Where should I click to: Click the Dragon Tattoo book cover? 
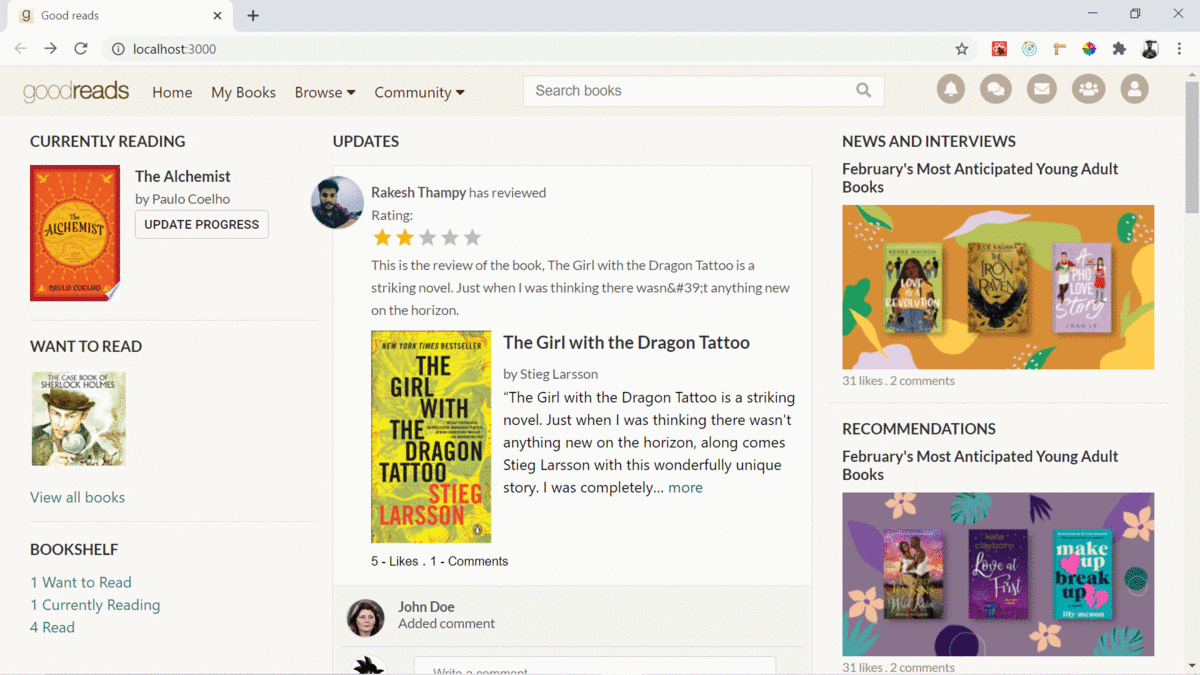coord(431,437)
